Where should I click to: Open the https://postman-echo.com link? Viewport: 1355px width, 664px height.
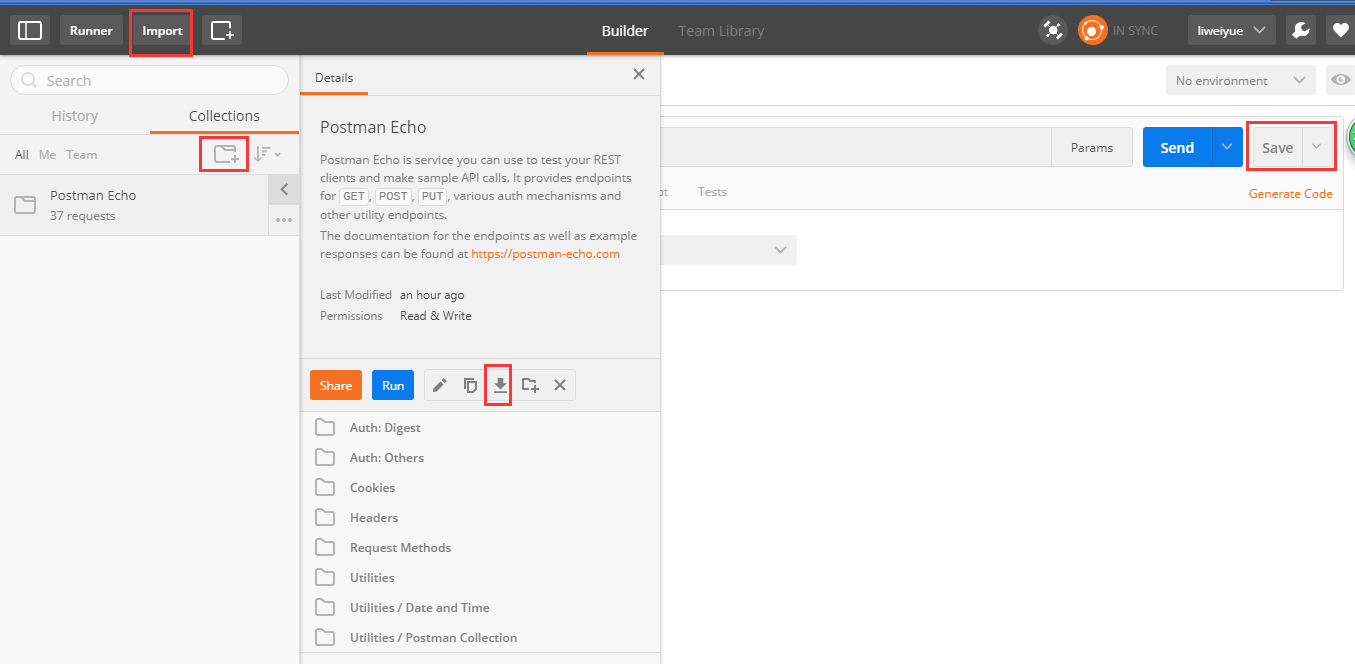(x=546, y=254)
